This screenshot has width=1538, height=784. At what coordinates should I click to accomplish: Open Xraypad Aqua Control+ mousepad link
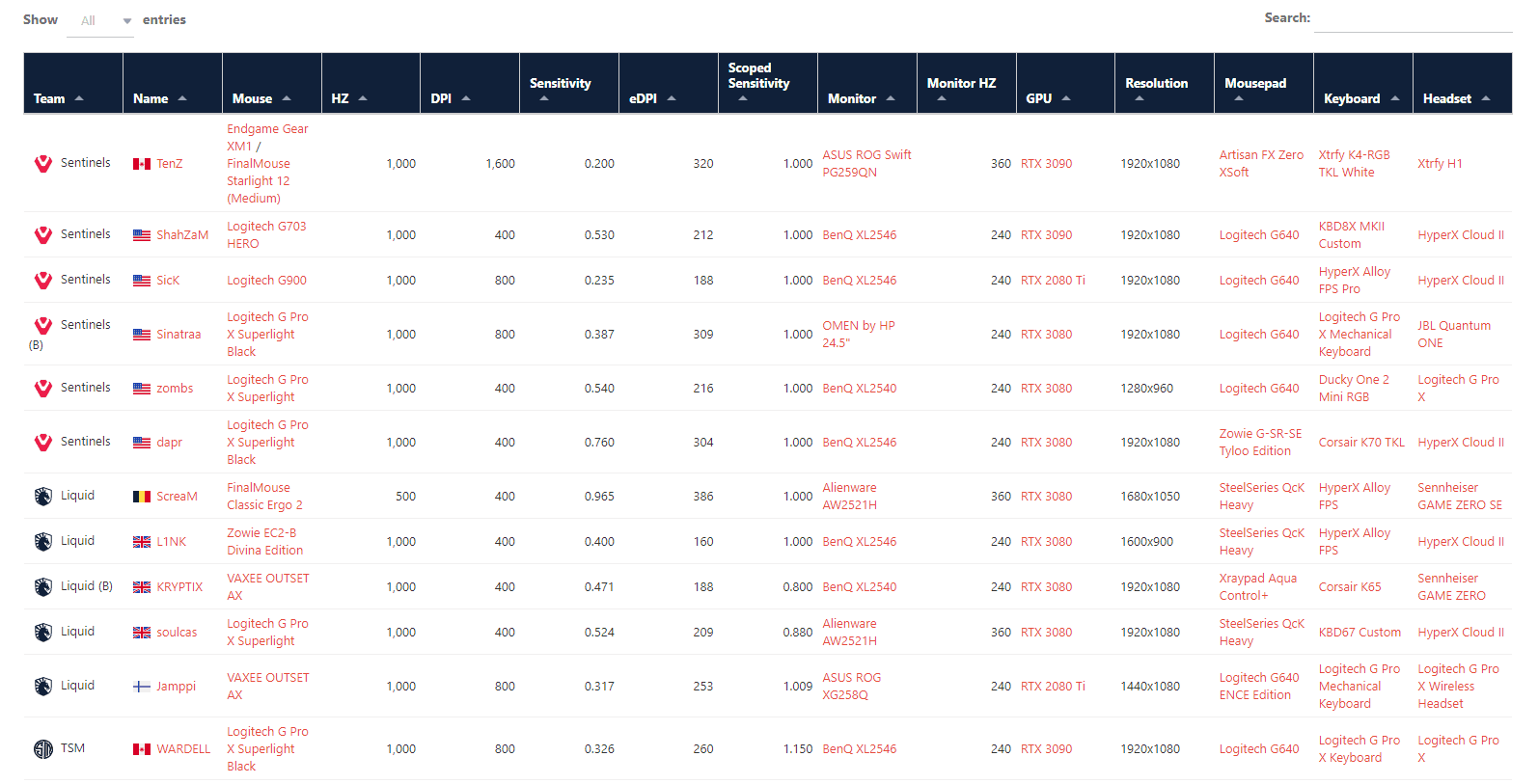(x=1257, y=587)
